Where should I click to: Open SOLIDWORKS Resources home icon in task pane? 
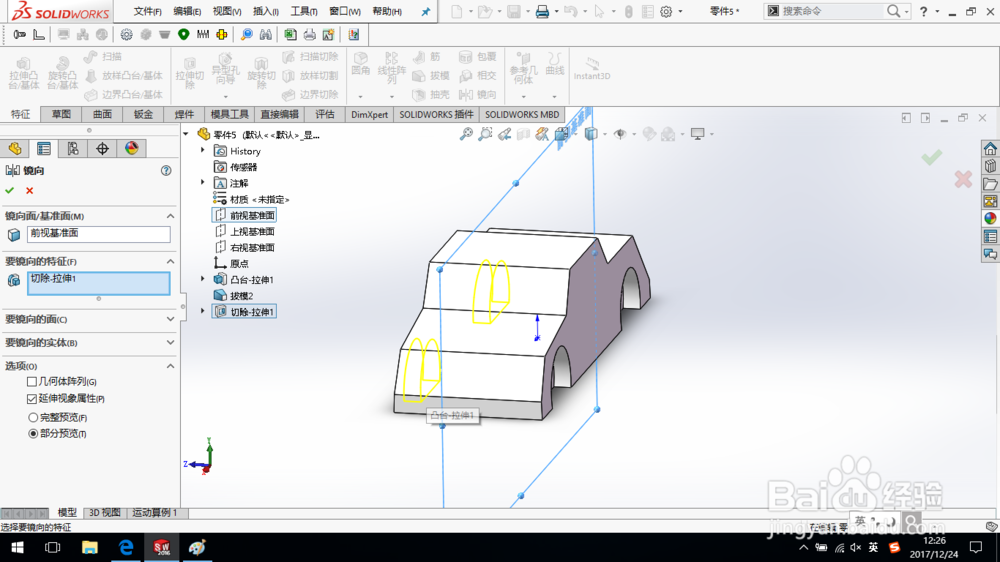coord(990,149)
